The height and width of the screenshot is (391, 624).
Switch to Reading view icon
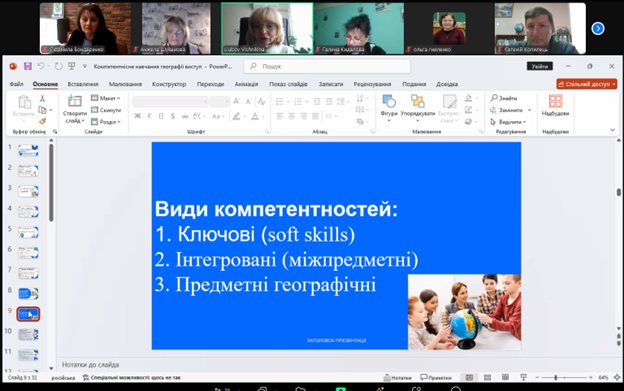(505, 377)
